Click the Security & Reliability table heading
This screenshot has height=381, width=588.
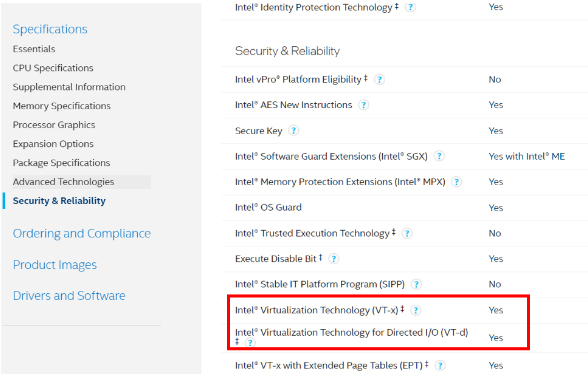coord(287,51)
